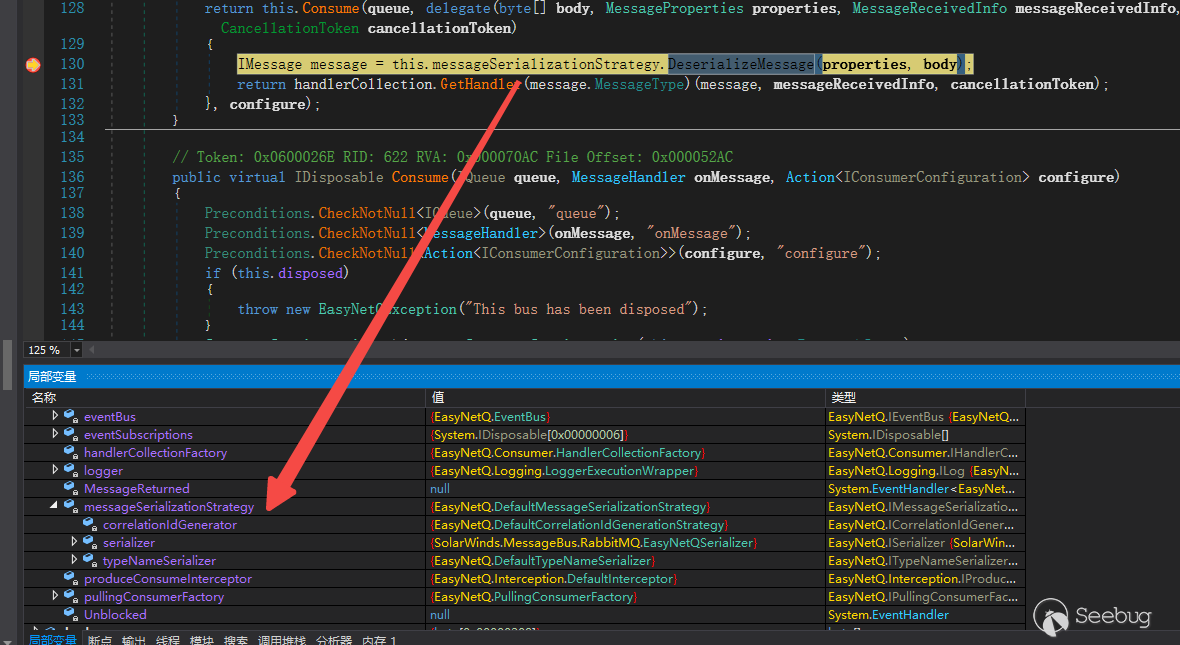Toggle the breakpoint on line 130
Viewport: 1180px width, 645px height.
[33, 65]
